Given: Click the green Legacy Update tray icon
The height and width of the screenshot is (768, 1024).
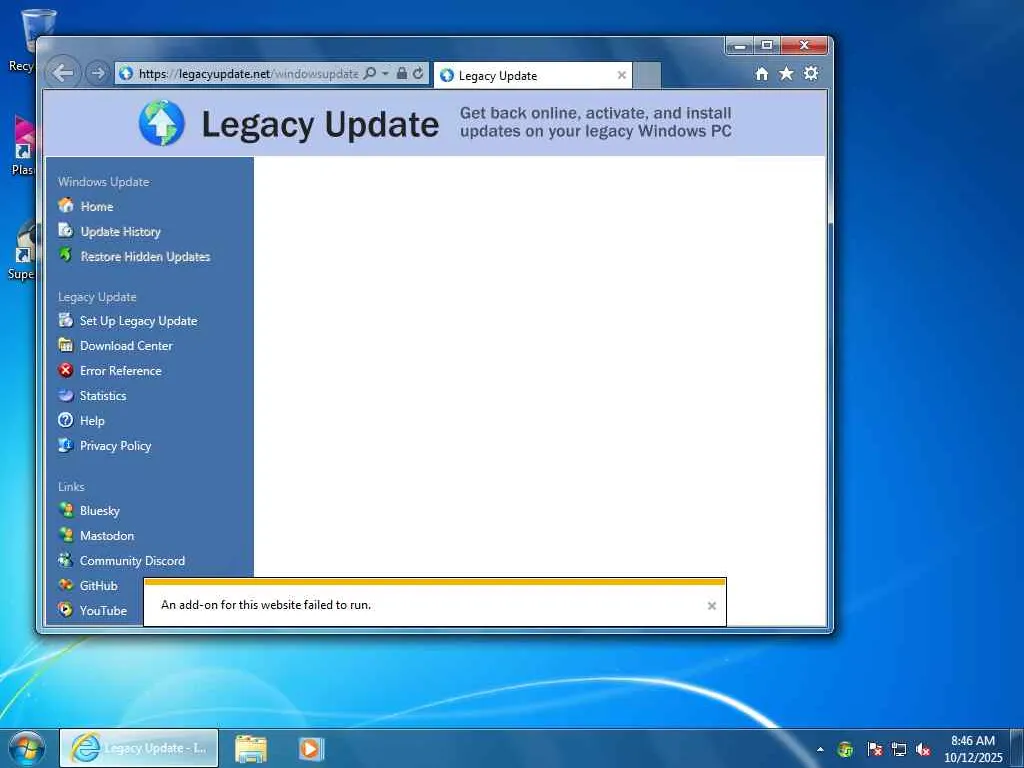Looking at the screenshot, I should pyautogui.click(x=845, y=749).
